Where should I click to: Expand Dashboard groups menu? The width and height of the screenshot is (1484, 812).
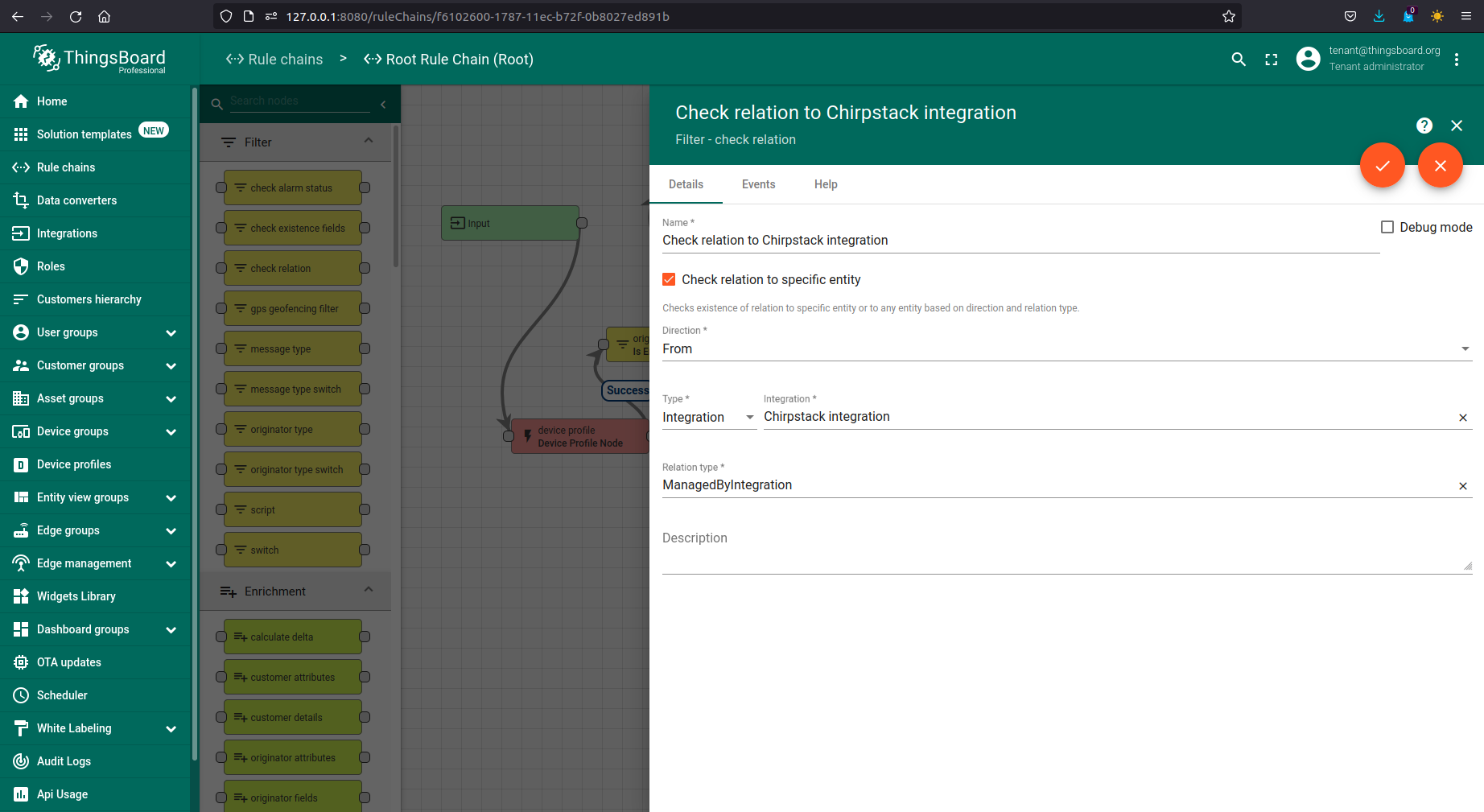171,629
